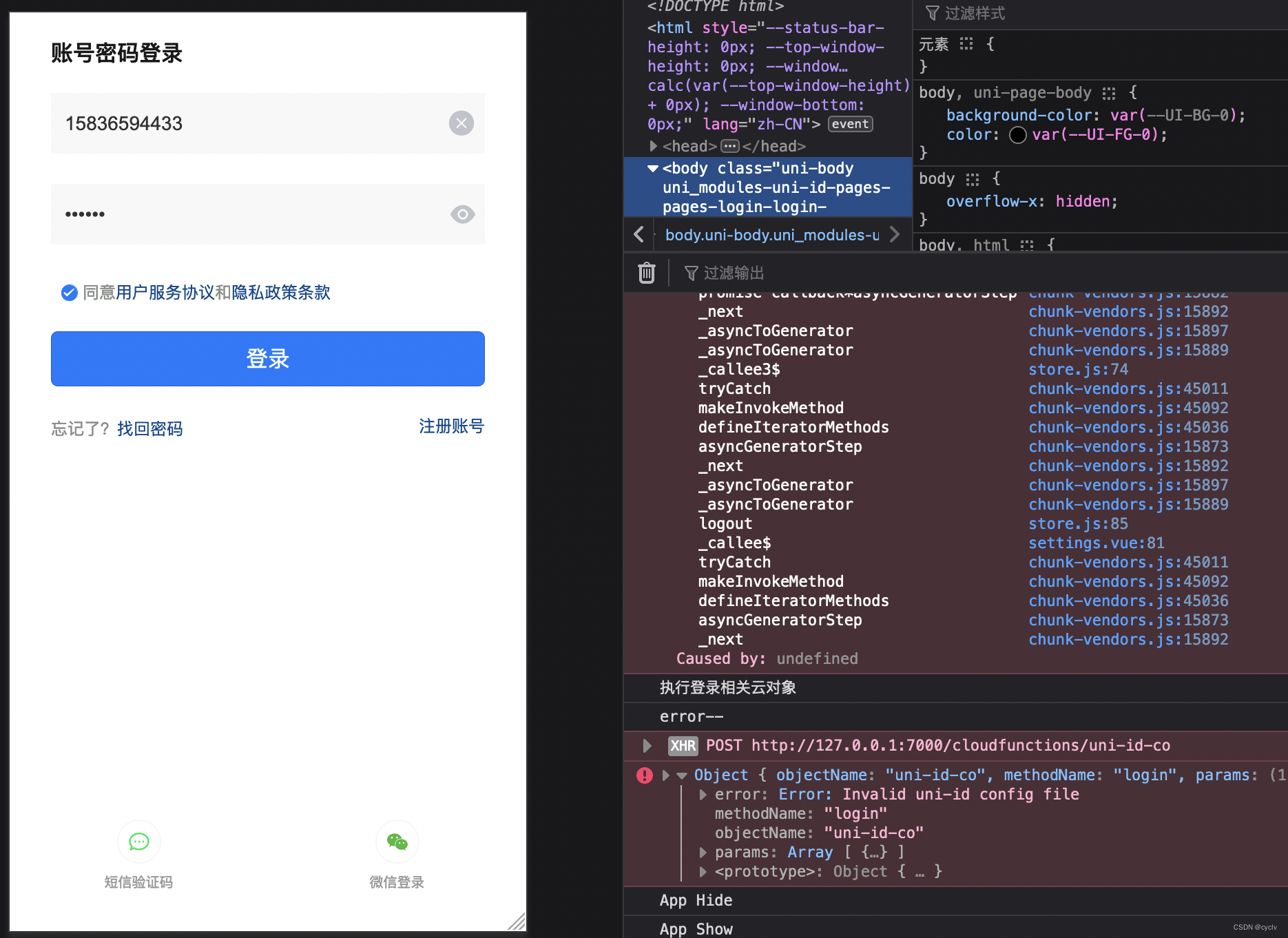The height and width of the screenshot is (938, 1288).
Task: Open chunk-vendors.js:45011 link beside first tryCatch
Action: (1128, 389)
